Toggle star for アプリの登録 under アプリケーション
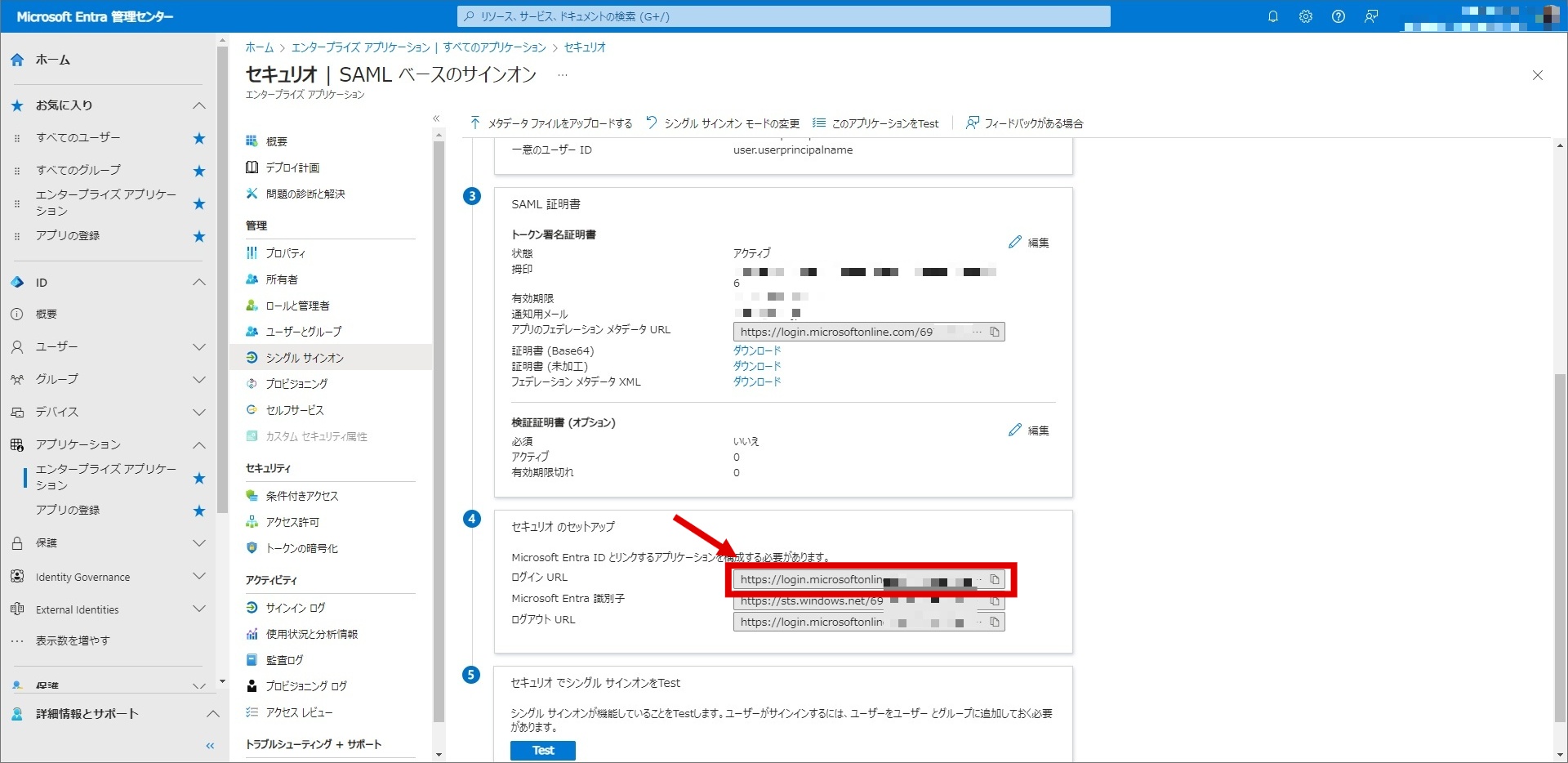The image size is (1568, 763). 198,511
